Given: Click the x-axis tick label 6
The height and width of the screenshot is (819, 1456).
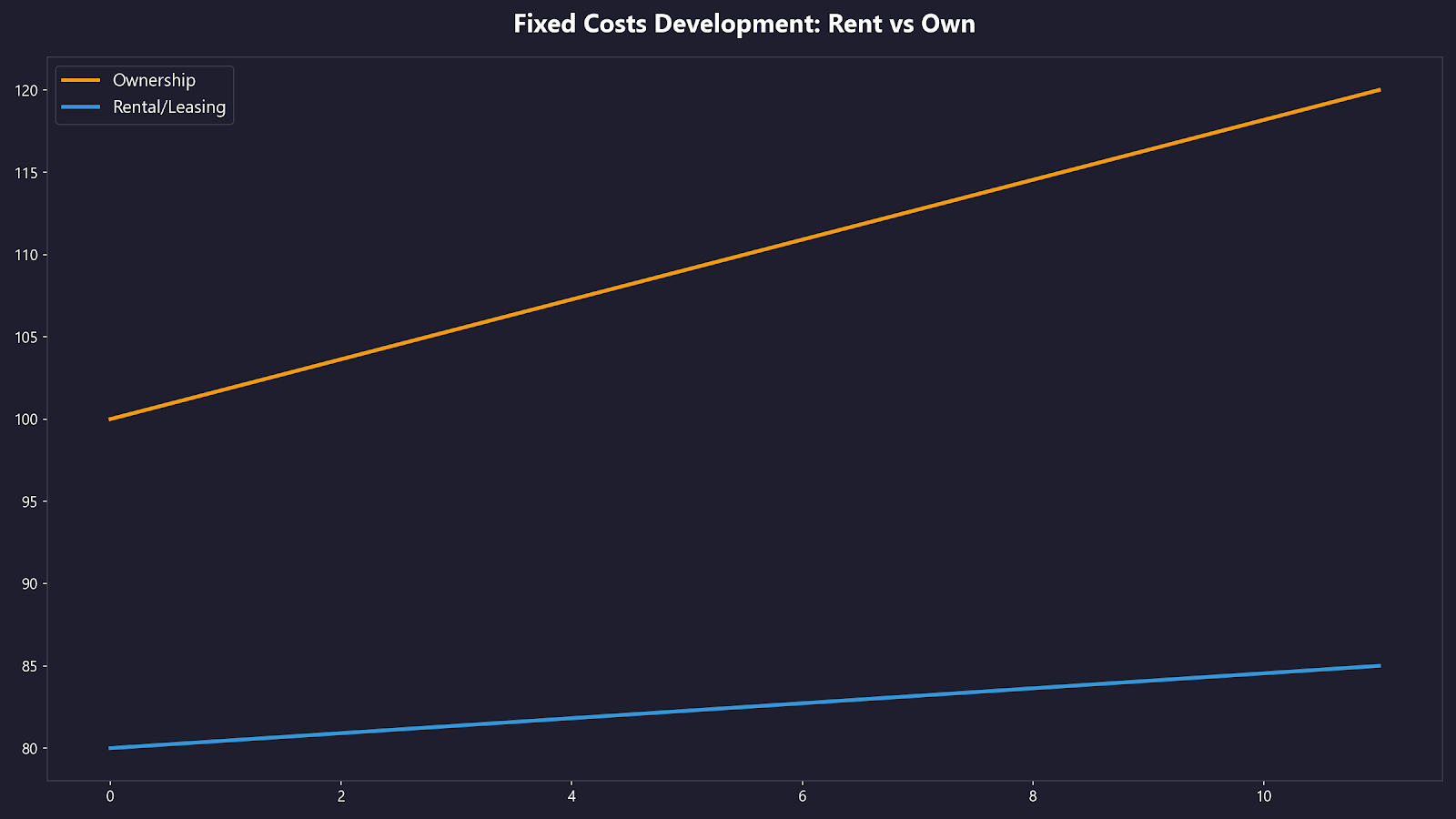Looking at the screenshot, I should [803, 796].
